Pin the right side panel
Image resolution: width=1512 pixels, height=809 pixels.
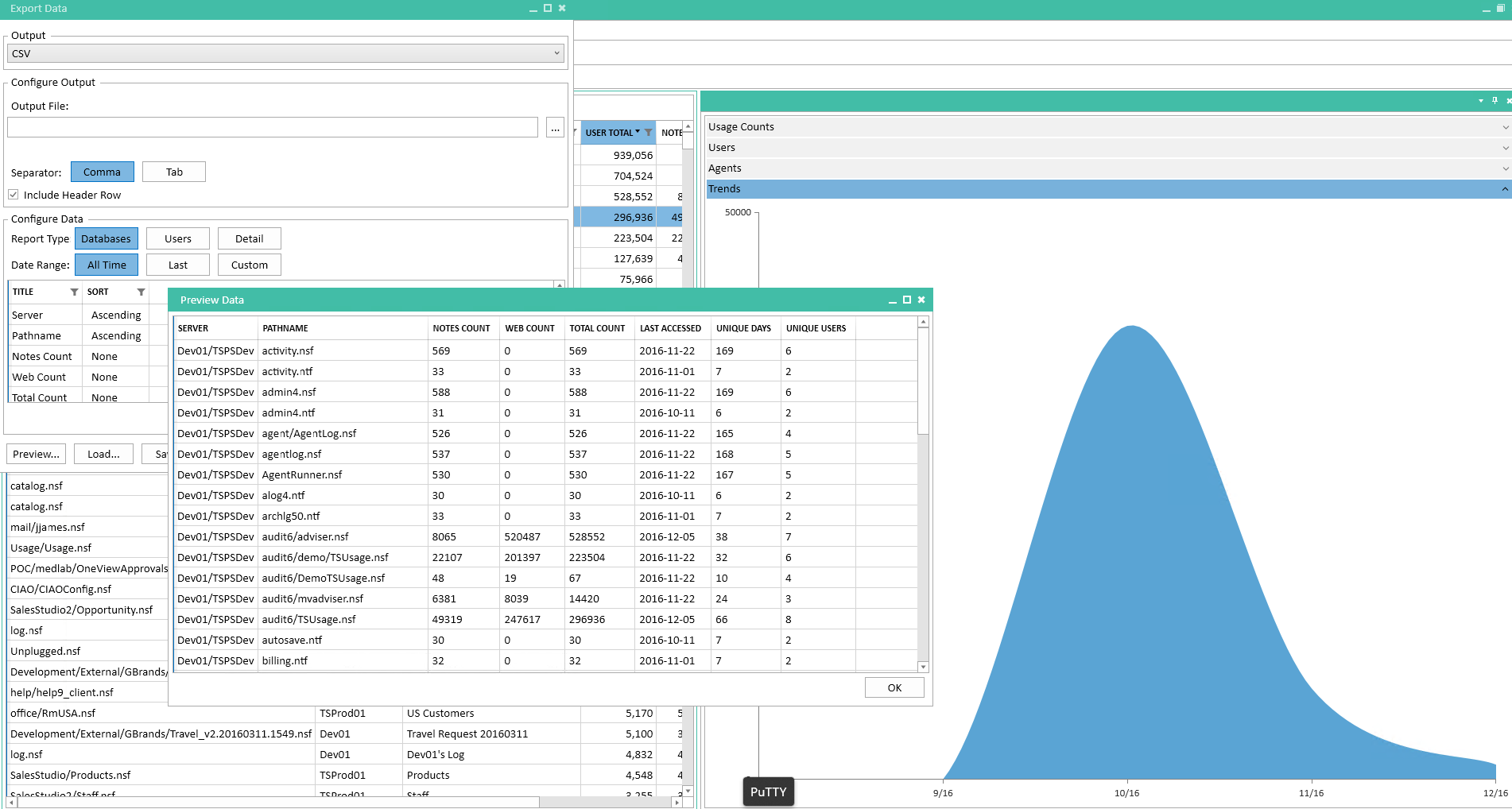1495,101
